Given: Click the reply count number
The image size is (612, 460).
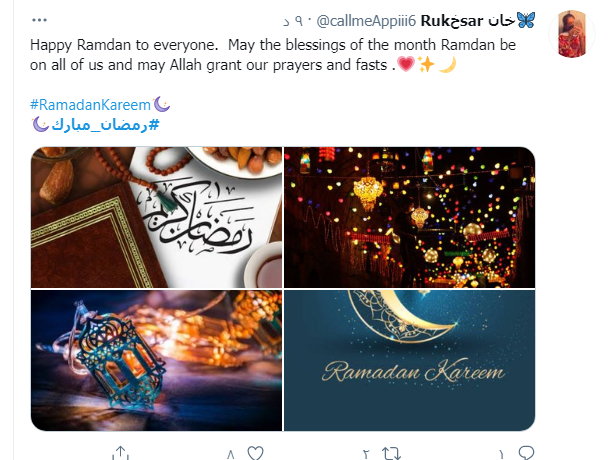Looking at the screenshot, I should point(501,454).
